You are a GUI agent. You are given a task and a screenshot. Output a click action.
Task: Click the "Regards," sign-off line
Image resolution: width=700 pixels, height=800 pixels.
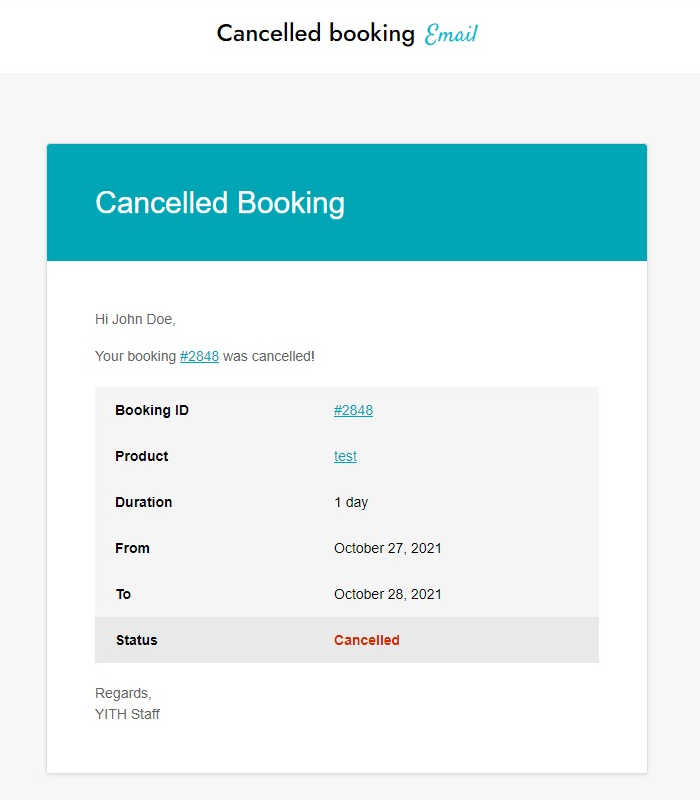(123, 693)
